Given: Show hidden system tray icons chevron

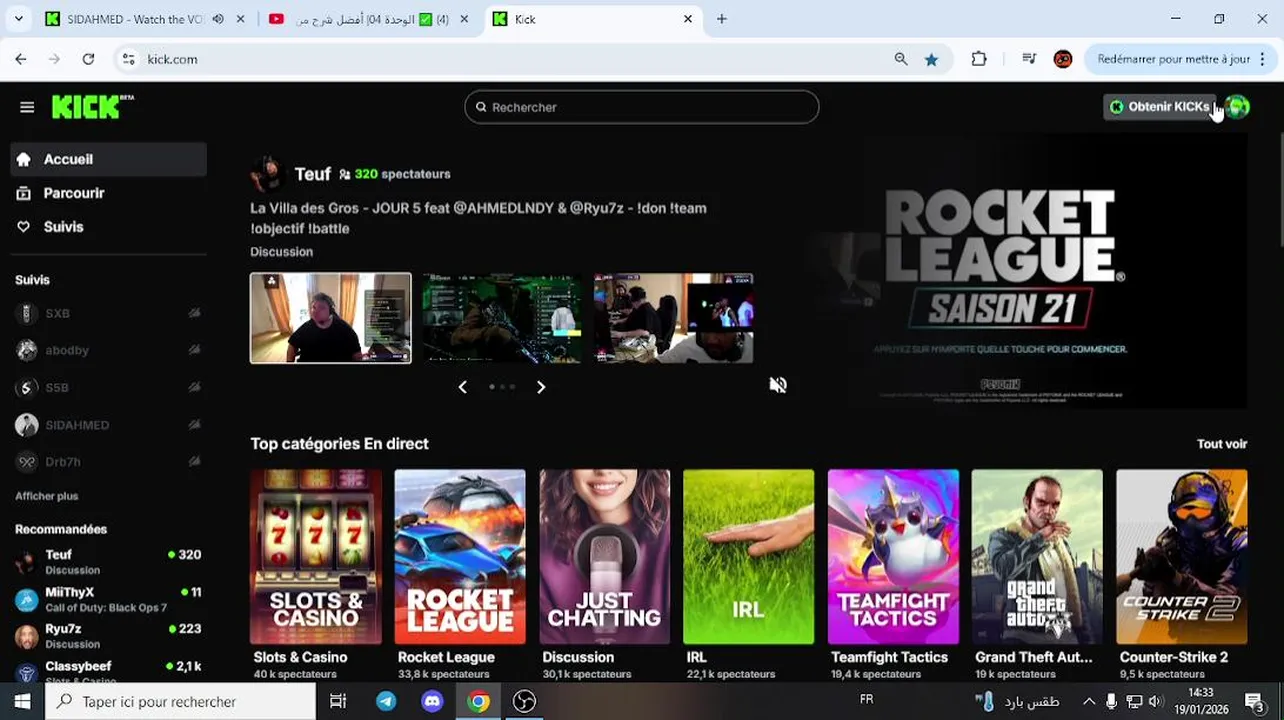Looking at the screenshot, I should coord(1089,702).
